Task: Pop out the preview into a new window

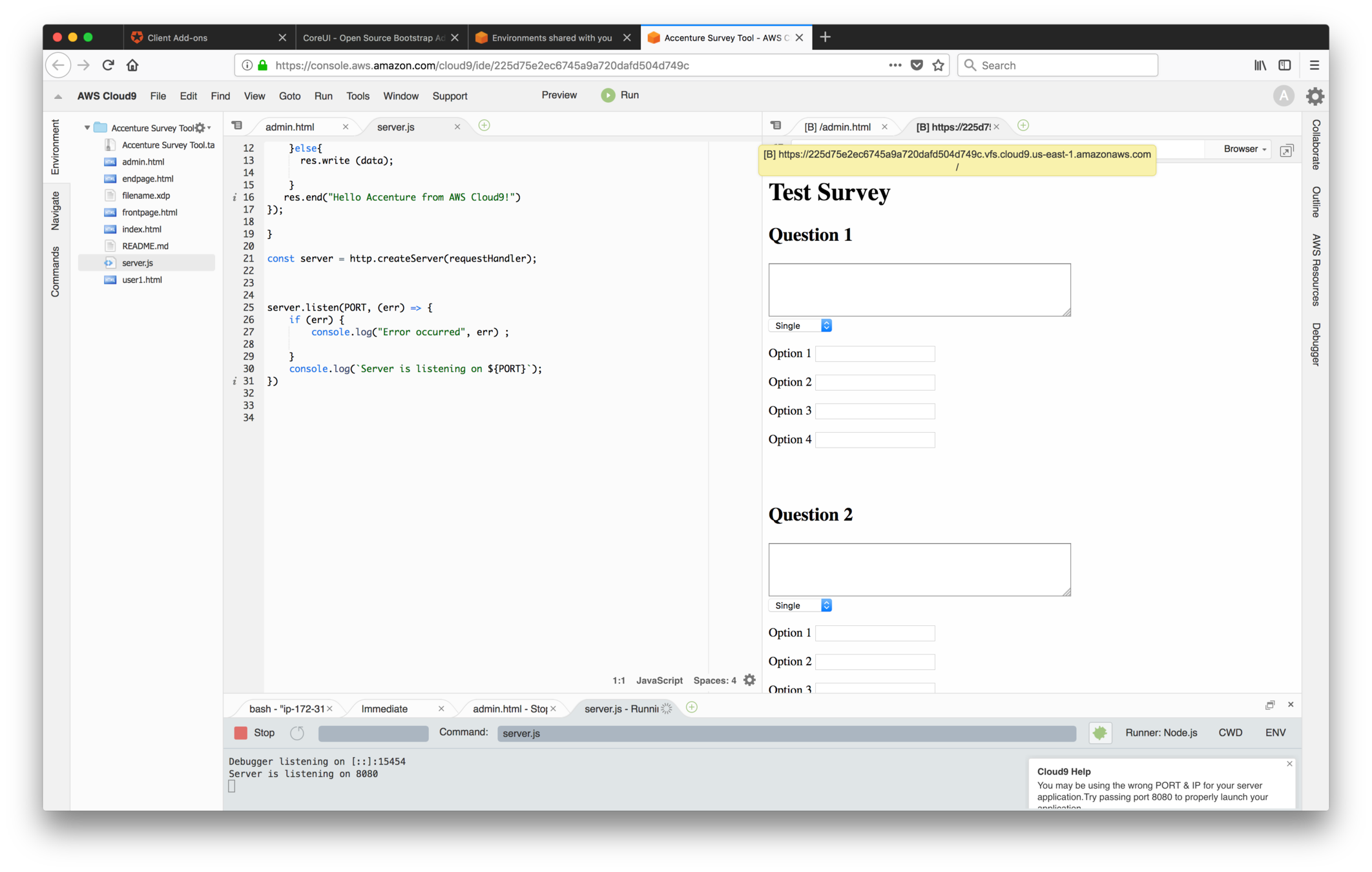Action: (1286, 151)
